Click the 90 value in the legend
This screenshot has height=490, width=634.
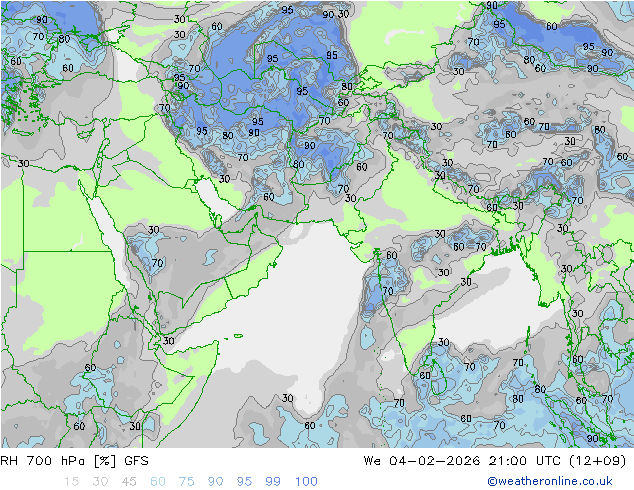215,482
